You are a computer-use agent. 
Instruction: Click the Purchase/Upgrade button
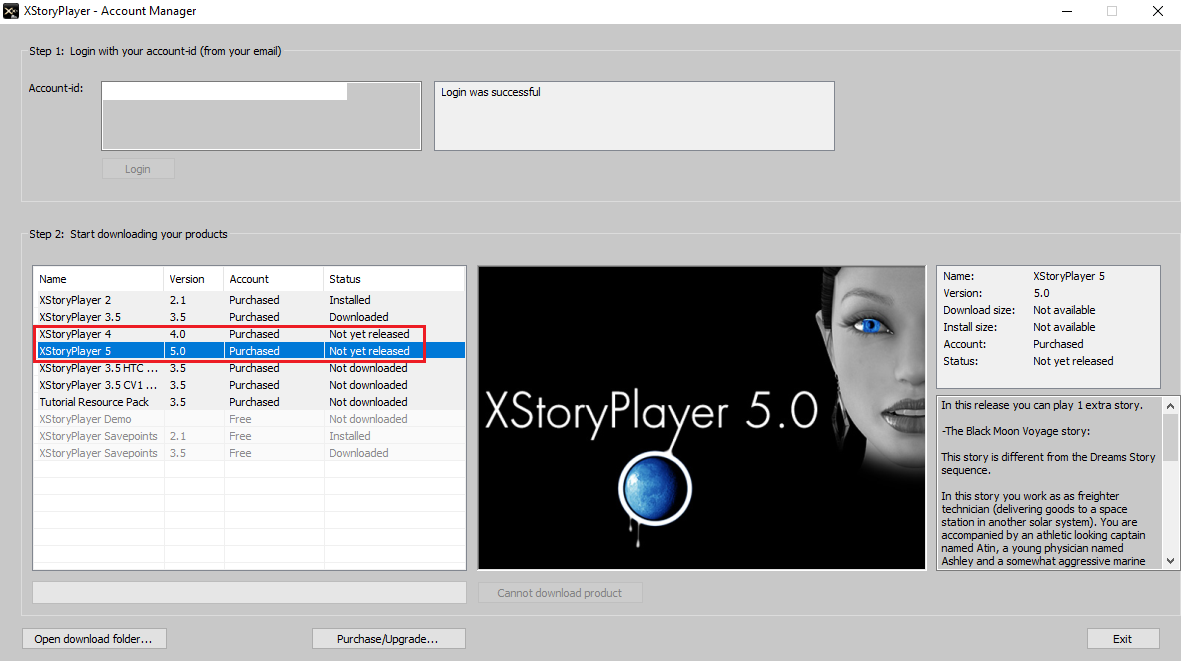(x=388, y=638)
